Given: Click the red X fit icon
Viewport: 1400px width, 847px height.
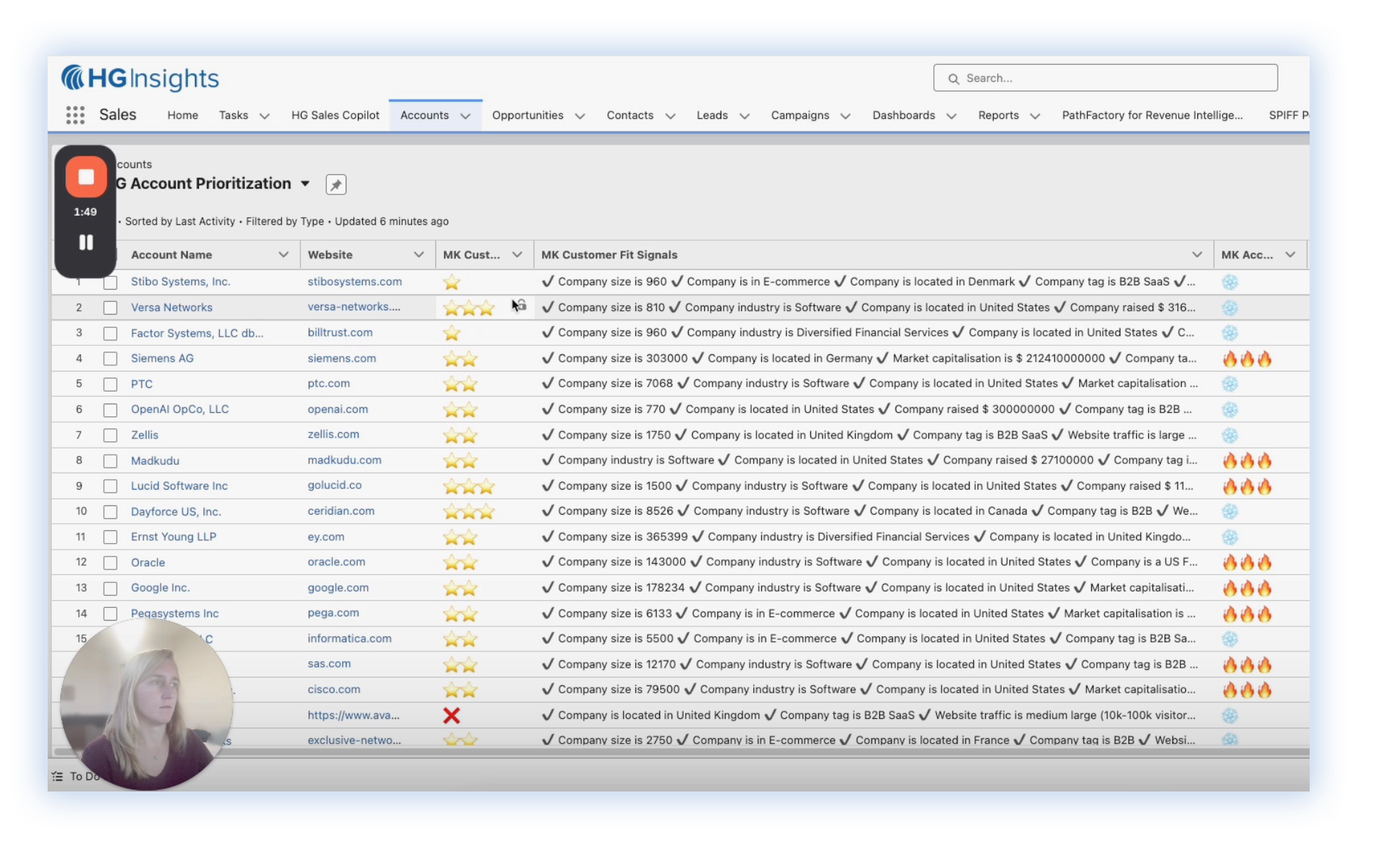Looking at the screenshot, I should pos(452,715).
